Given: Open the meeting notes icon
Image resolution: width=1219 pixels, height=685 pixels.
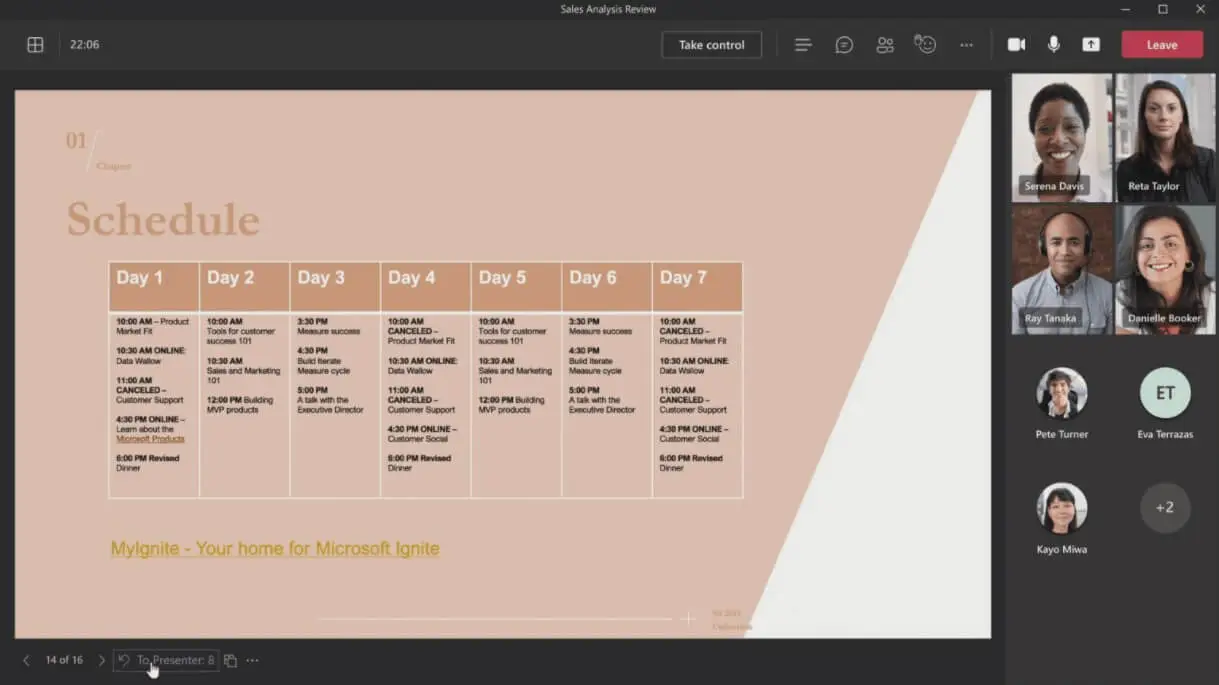Looking at the screenshot, I should tap(803, 44).
